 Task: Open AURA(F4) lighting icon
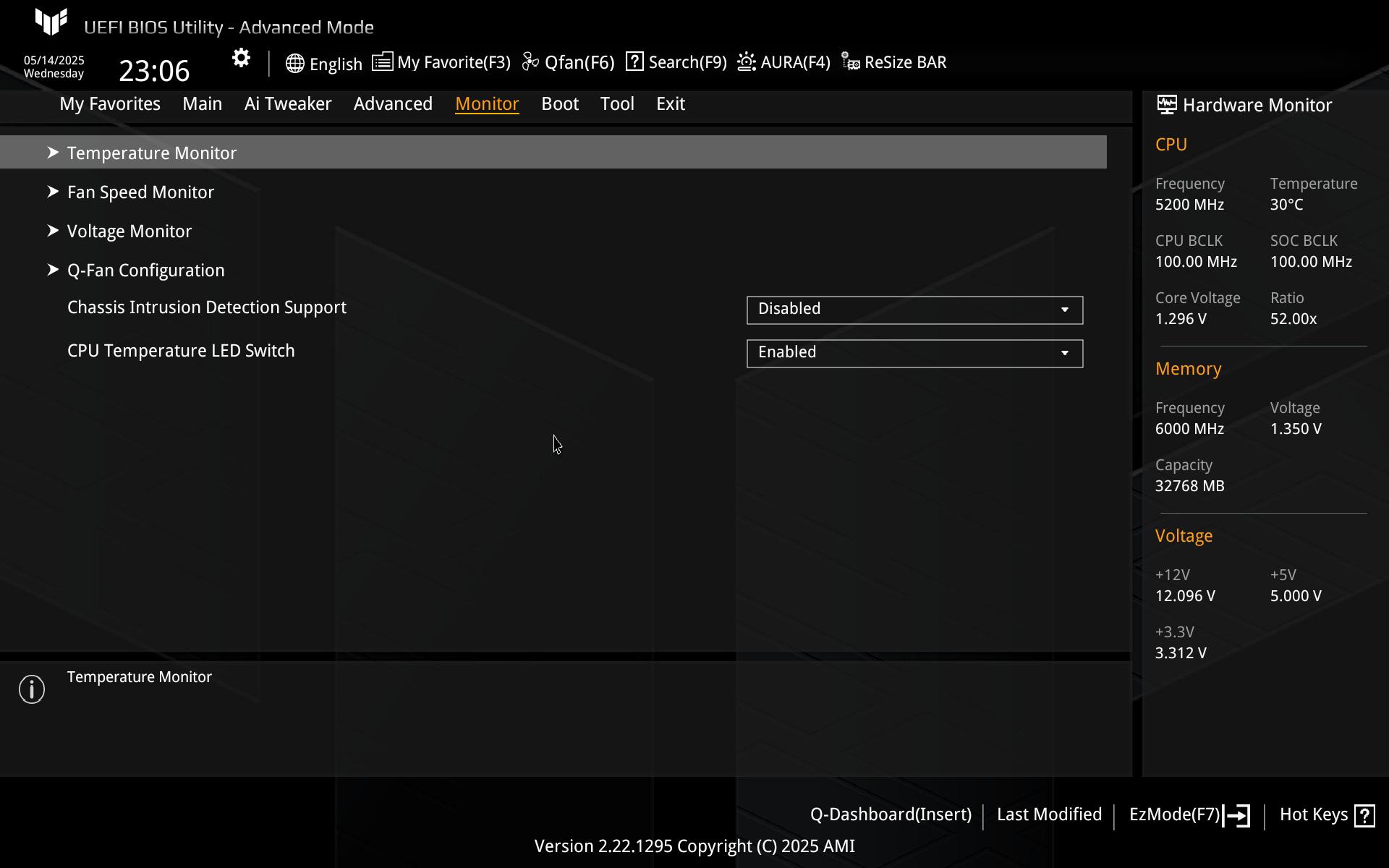[x=747, y=62]
